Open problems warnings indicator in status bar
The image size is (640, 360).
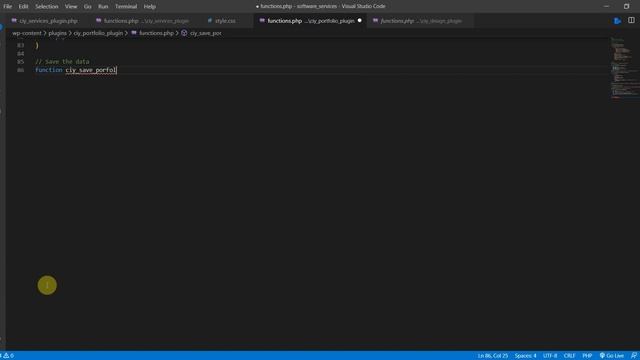pos(7,356)
